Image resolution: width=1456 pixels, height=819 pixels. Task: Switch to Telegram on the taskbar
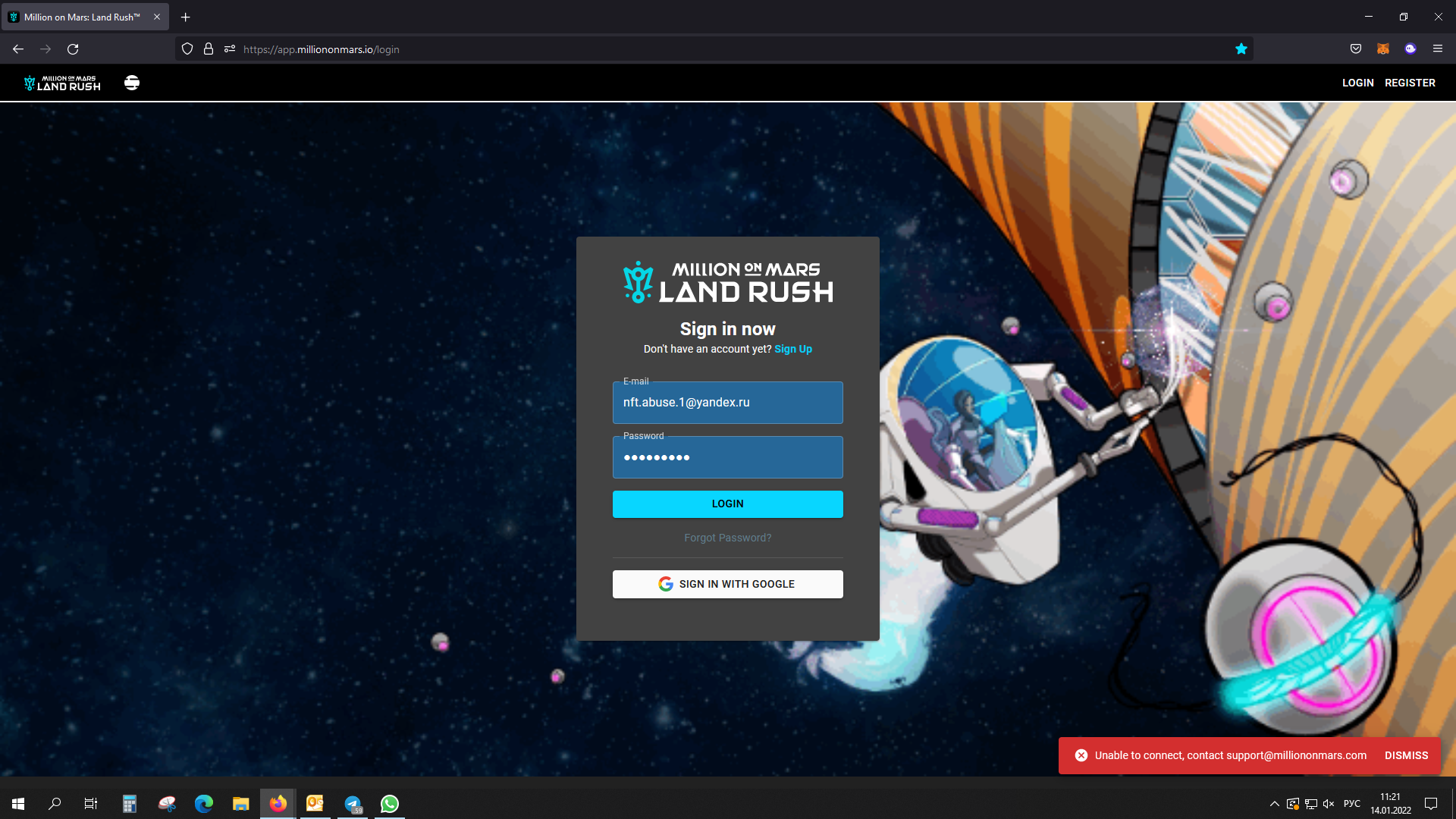coord(353,804)
